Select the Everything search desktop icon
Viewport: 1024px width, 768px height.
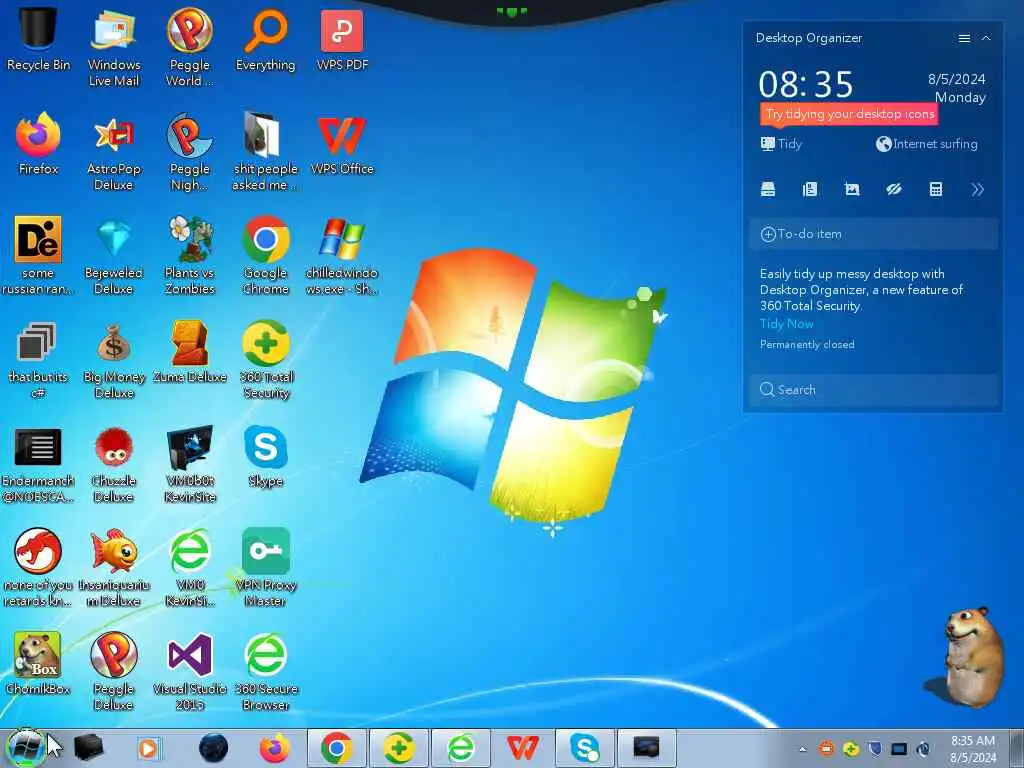click(265, 39)
